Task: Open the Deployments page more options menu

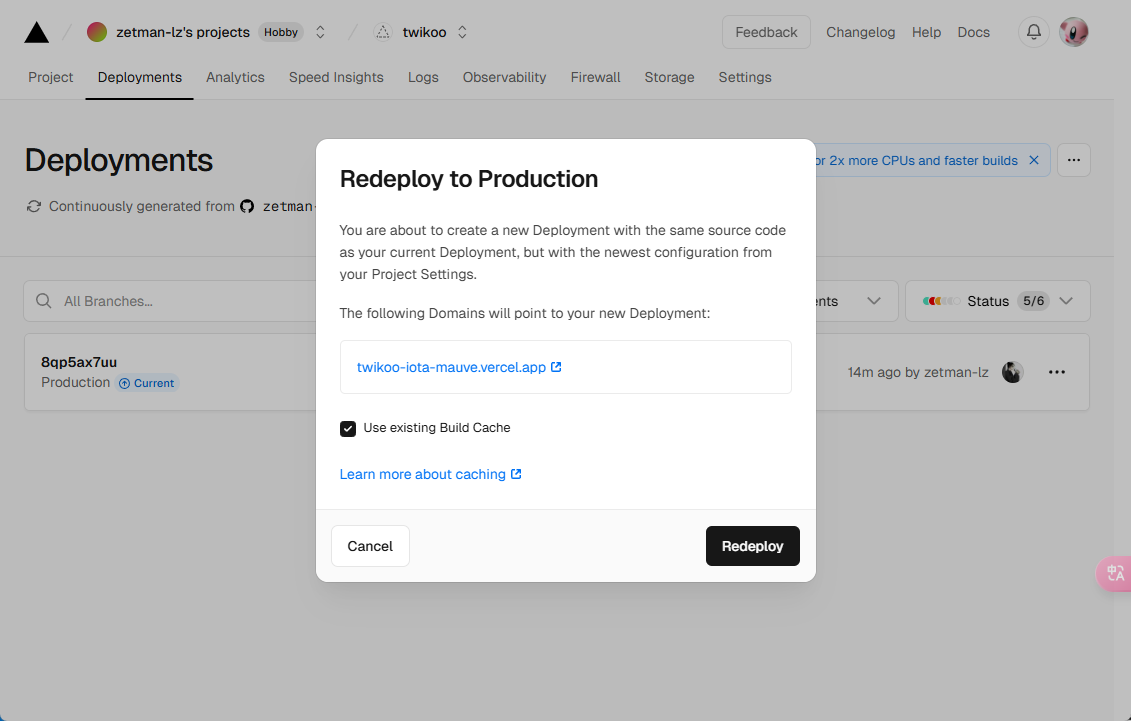Action: (x=1074, y=160)
